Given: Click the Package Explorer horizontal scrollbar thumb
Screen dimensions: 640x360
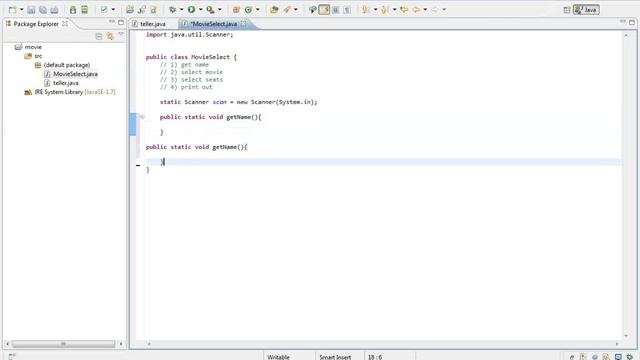Looking at the screenshot, I should click(63, 344).
